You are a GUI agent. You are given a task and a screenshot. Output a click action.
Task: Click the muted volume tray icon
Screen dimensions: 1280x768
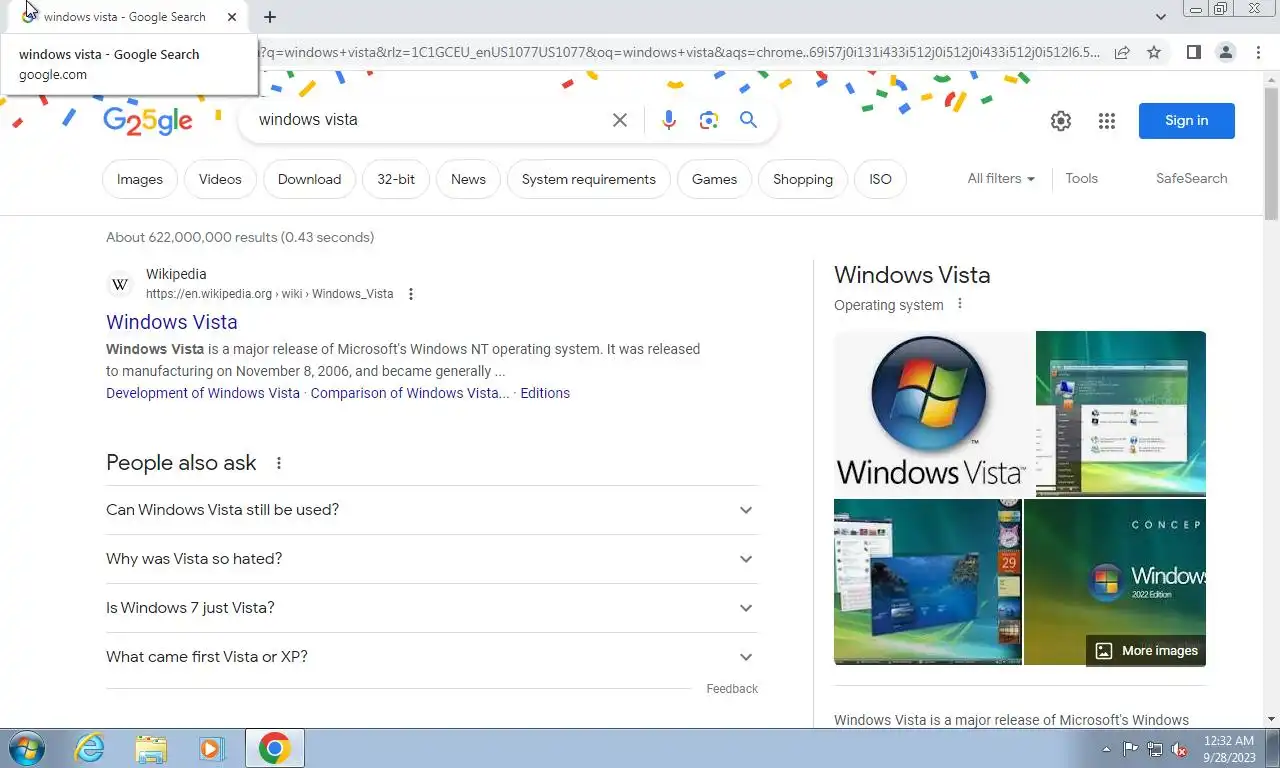[1180, 749]
